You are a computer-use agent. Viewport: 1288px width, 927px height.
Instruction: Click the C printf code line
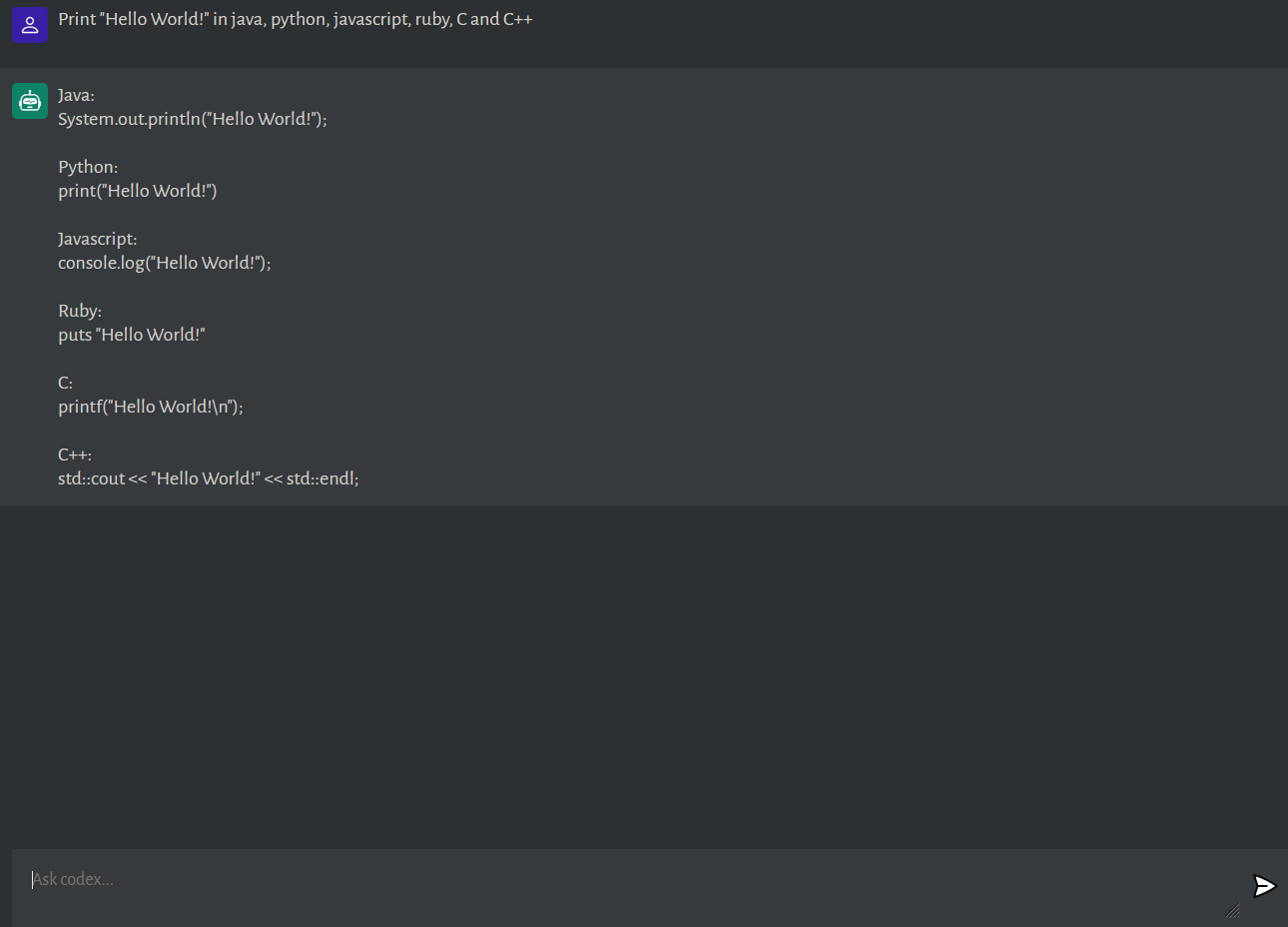151,406
